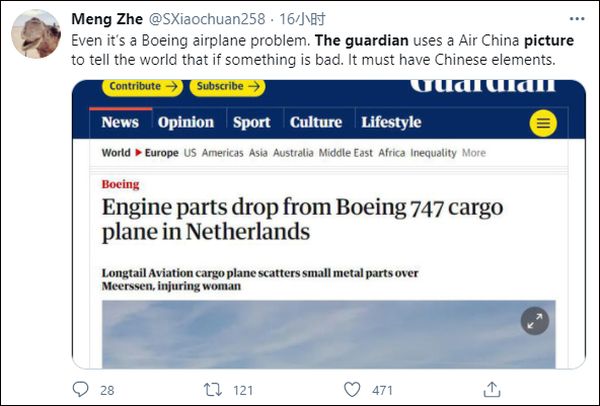Screen dimensions: 600x406
Task: Open the Culture section tab
Action: [x=315, y=122]
